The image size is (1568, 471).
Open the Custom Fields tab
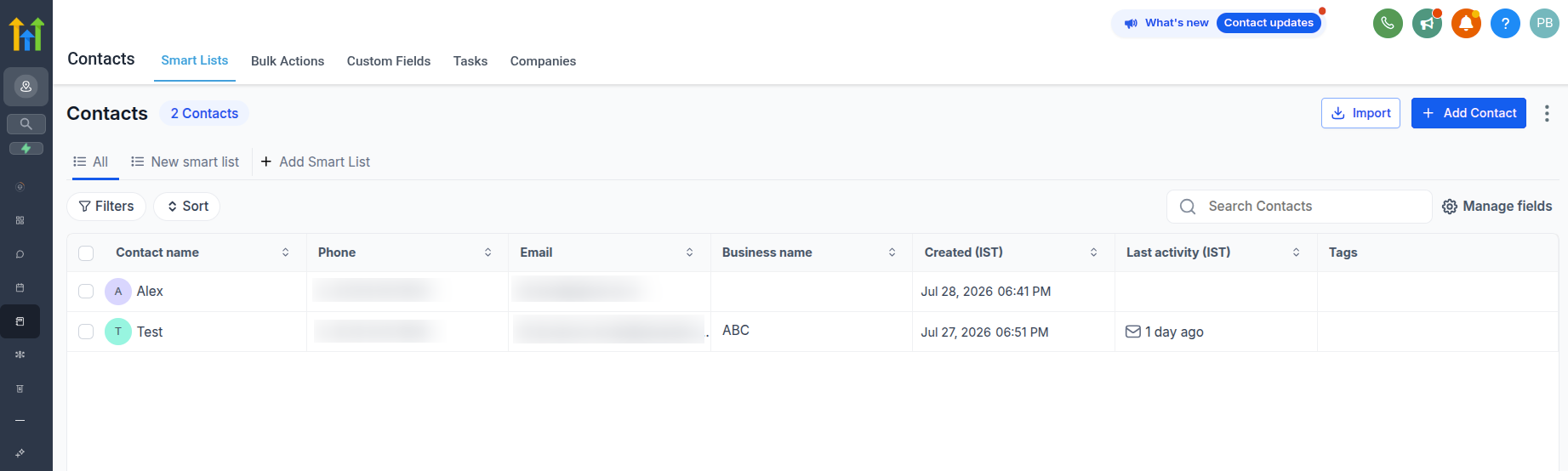tap(389, 61)
